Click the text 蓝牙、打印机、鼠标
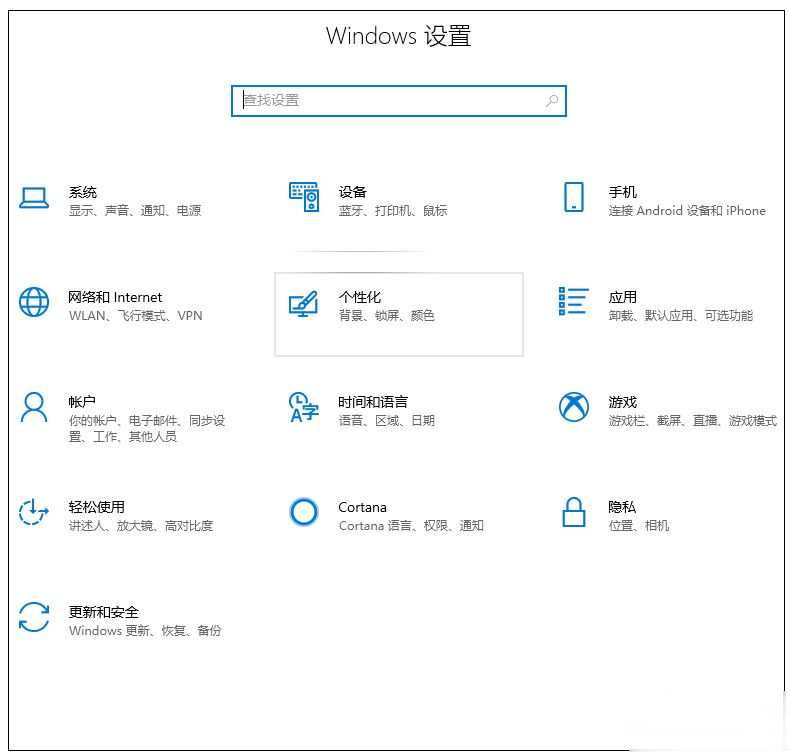Image resolution: width=790 pixels, height=755 pixels. 393,211
